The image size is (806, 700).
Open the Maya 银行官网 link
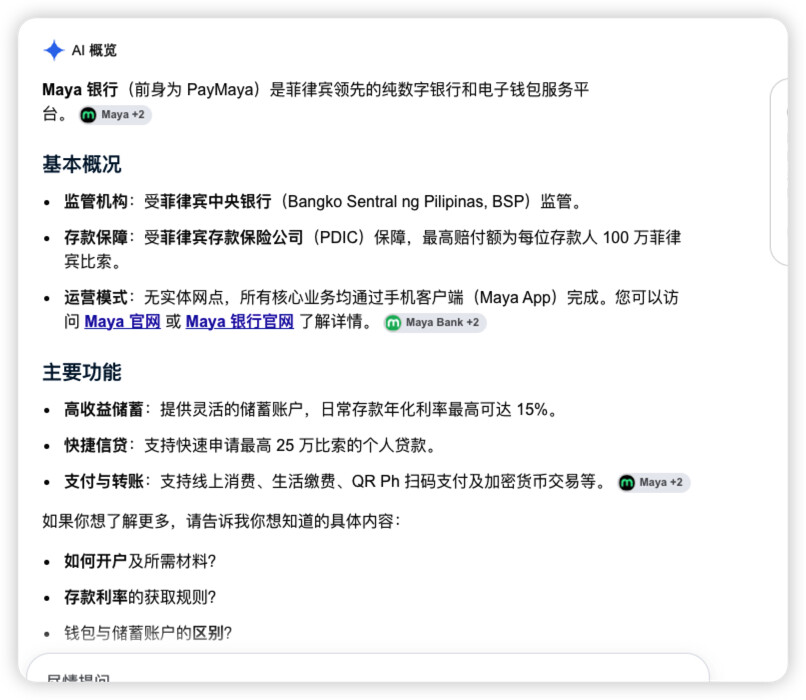point(240,322)
